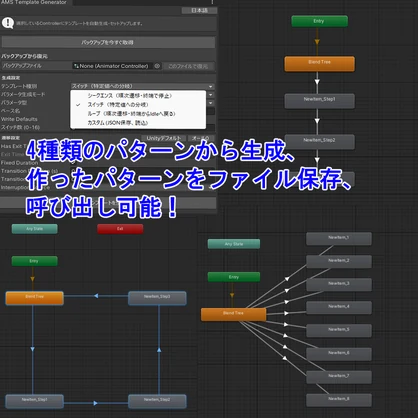This screenshot has width=418, height=418.
Task: Select the NewItem_7 state node
Action: [x=339, y=377]
